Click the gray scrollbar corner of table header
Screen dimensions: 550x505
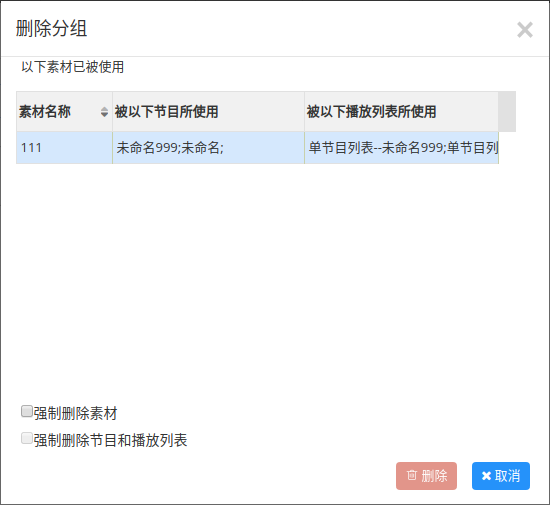coord(507,112)
